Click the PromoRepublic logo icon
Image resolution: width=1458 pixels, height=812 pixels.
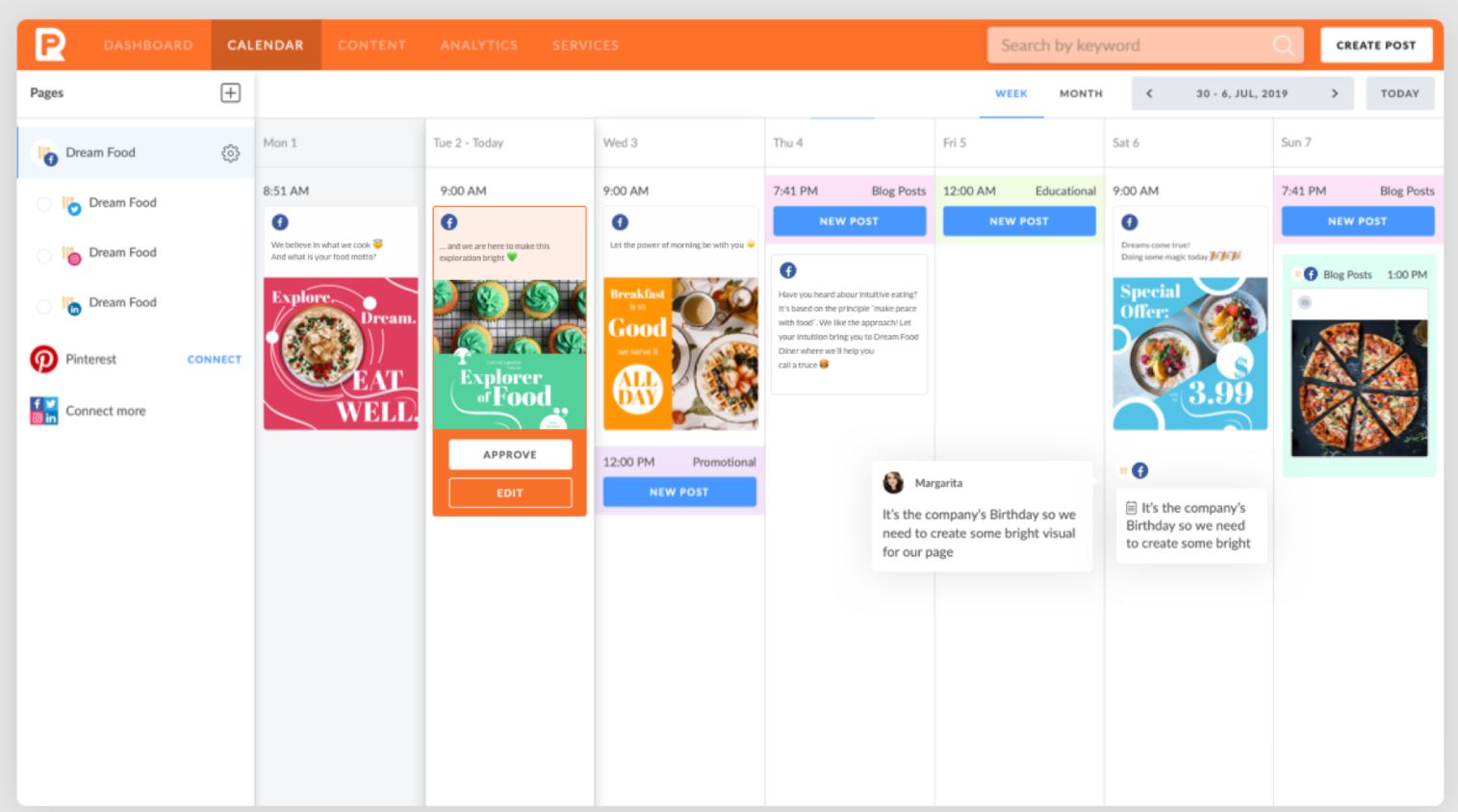[x=50, y=44]
